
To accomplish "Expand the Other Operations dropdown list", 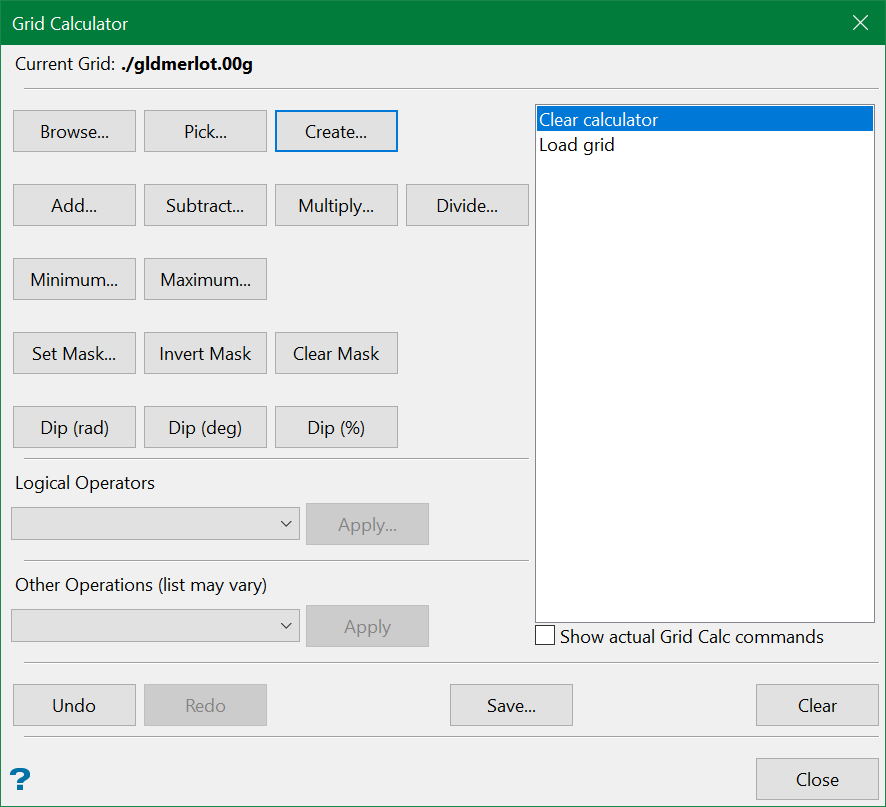I will pyautogui.click(x=155, y=626).
